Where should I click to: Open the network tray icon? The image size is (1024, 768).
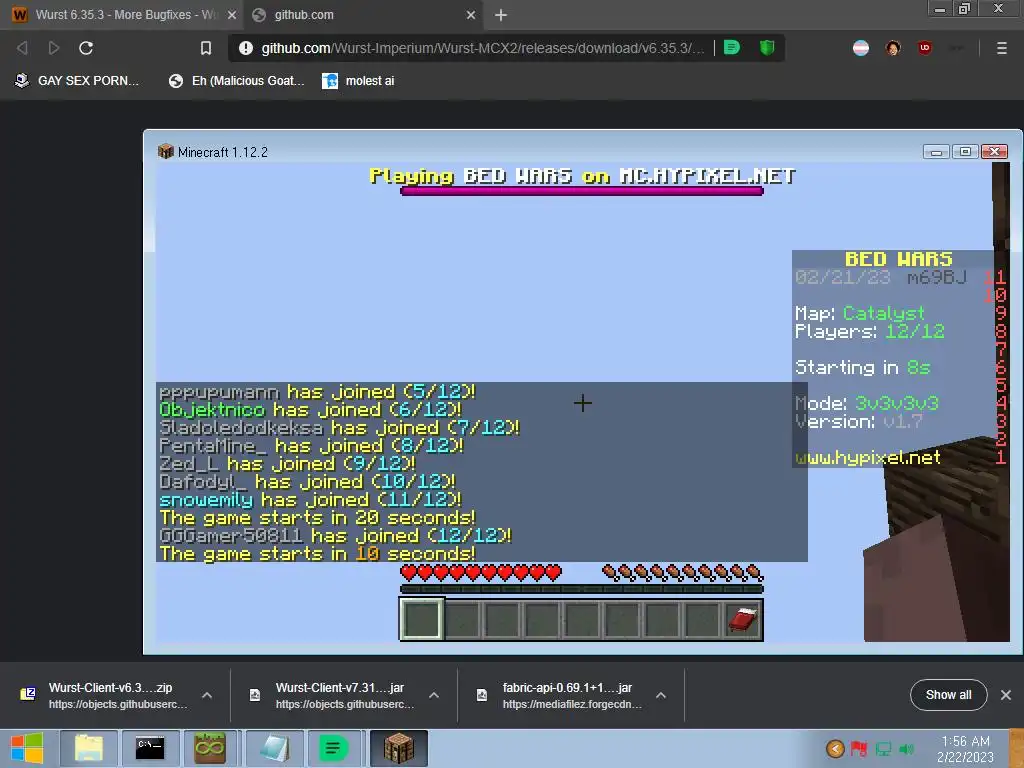click(x=883, y=748)
